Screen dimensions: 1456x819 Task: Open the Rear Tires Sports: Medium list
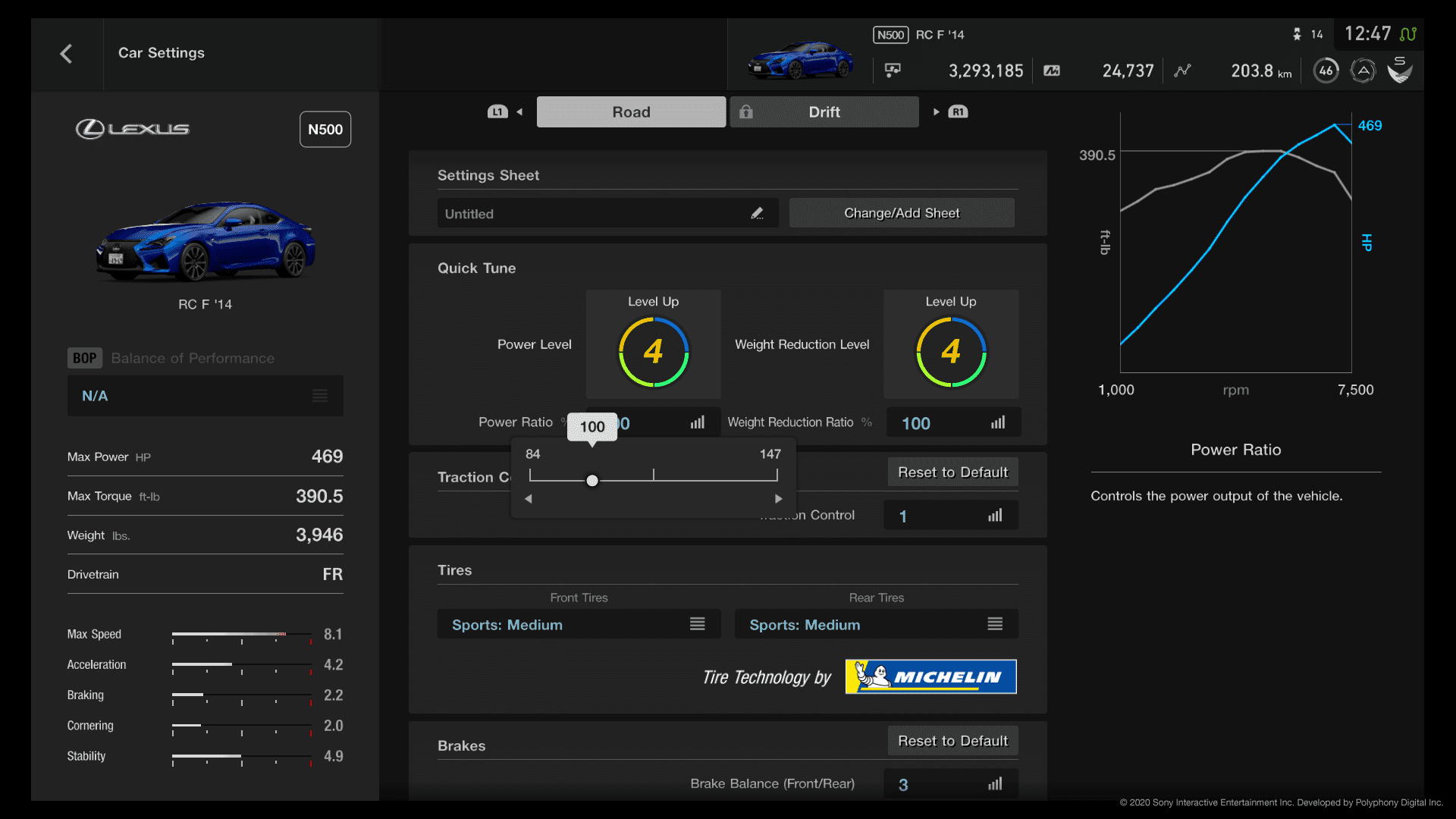click(x=877, y=624)
